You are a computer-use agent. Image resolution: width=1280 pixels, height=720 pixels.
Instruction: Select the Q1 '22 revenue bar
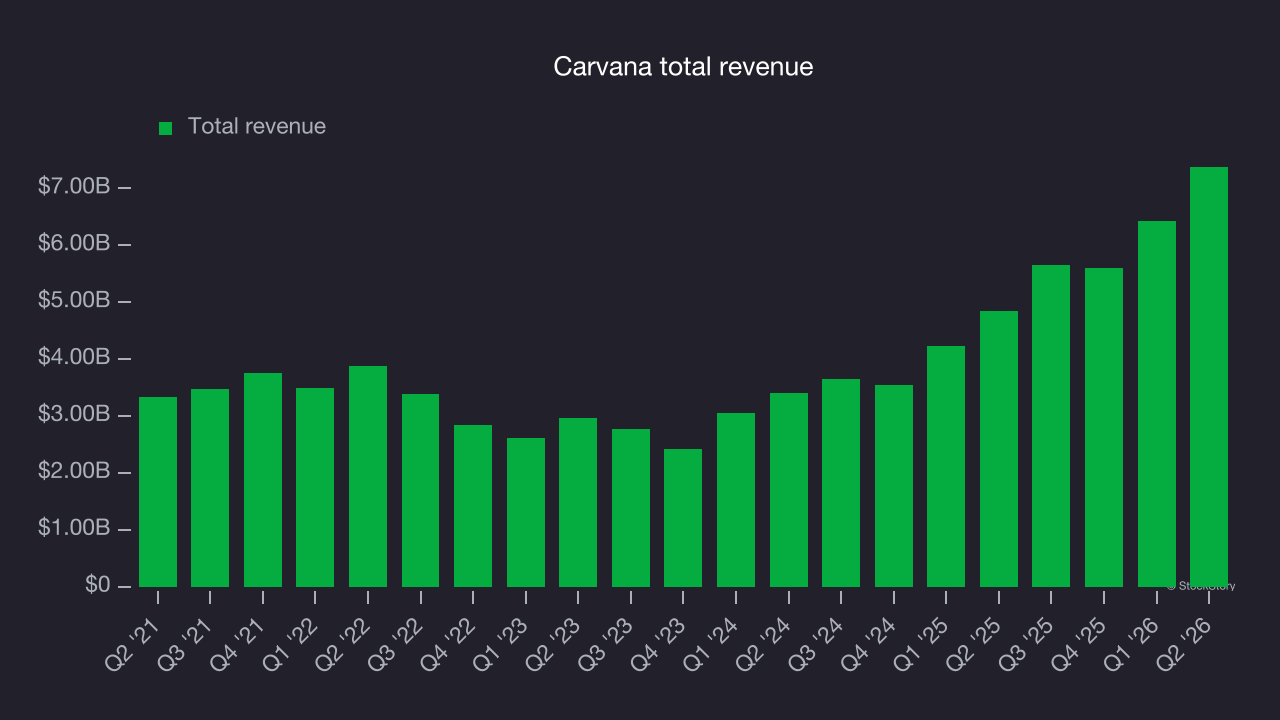(315, 487)
